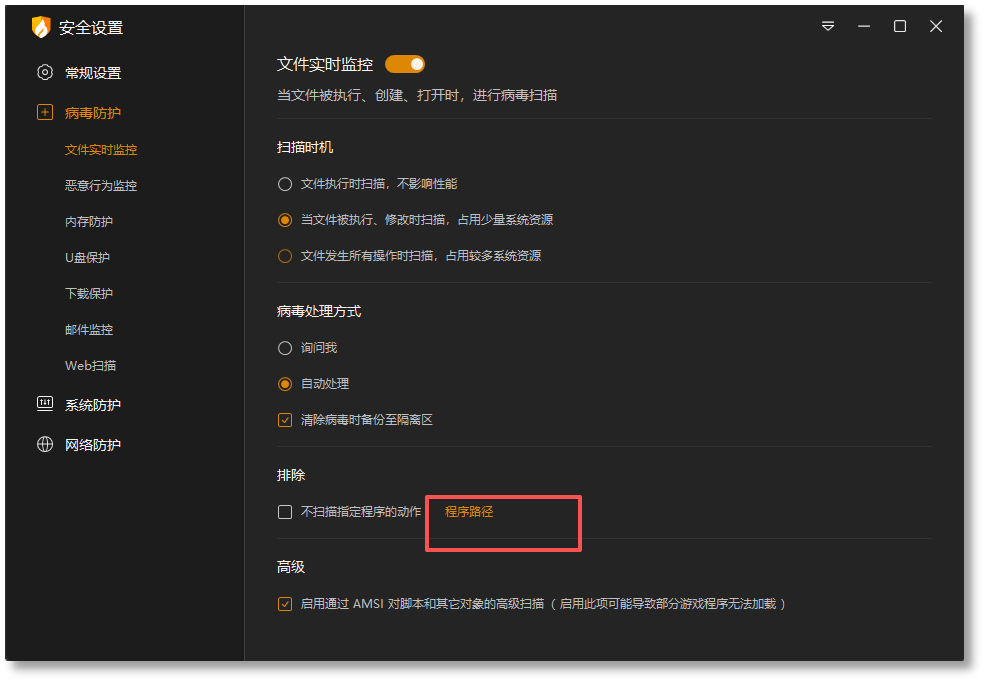This screenshot has width=985, height=683.
Task: Click the Huorong shield logo icon
Action: tap(41, 27)
